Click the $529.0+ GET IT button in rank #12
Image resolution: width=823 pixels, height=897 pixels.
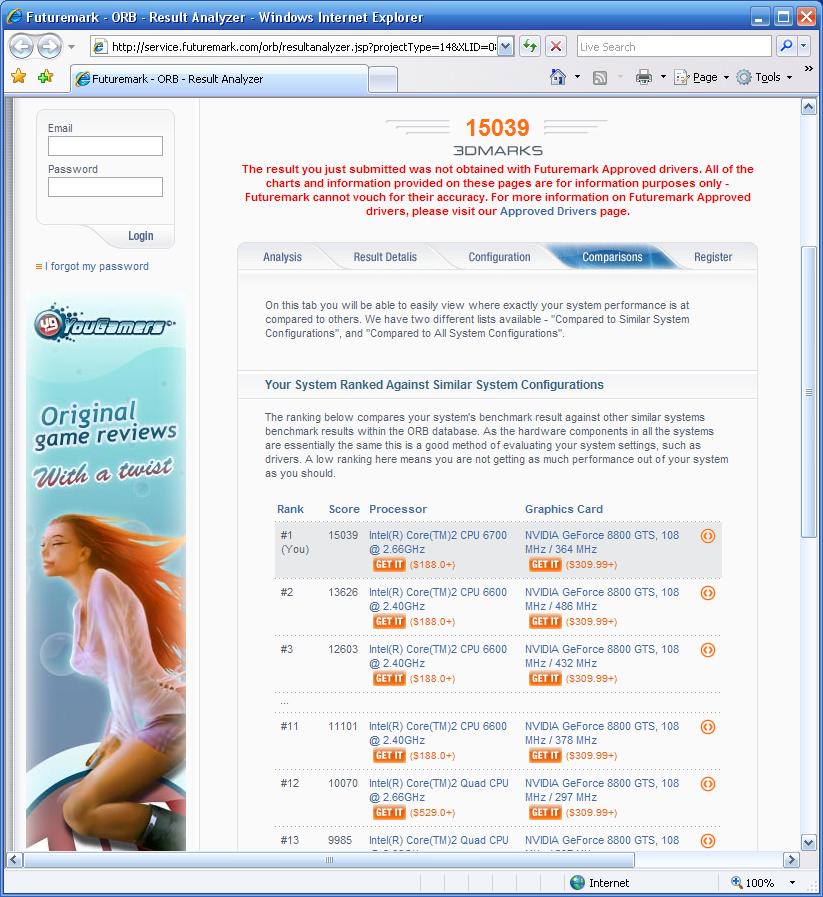389,813
